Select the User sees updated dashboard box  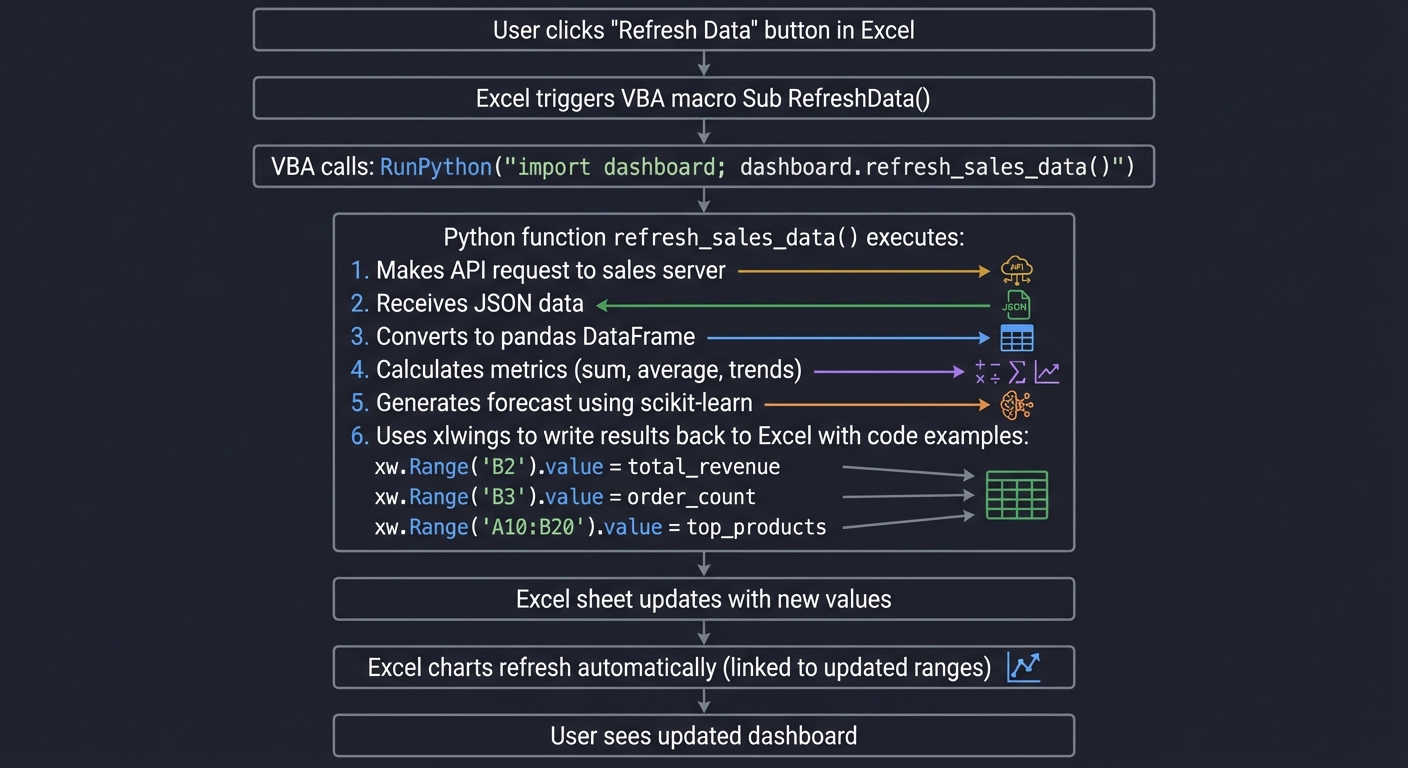pos(703,735)
